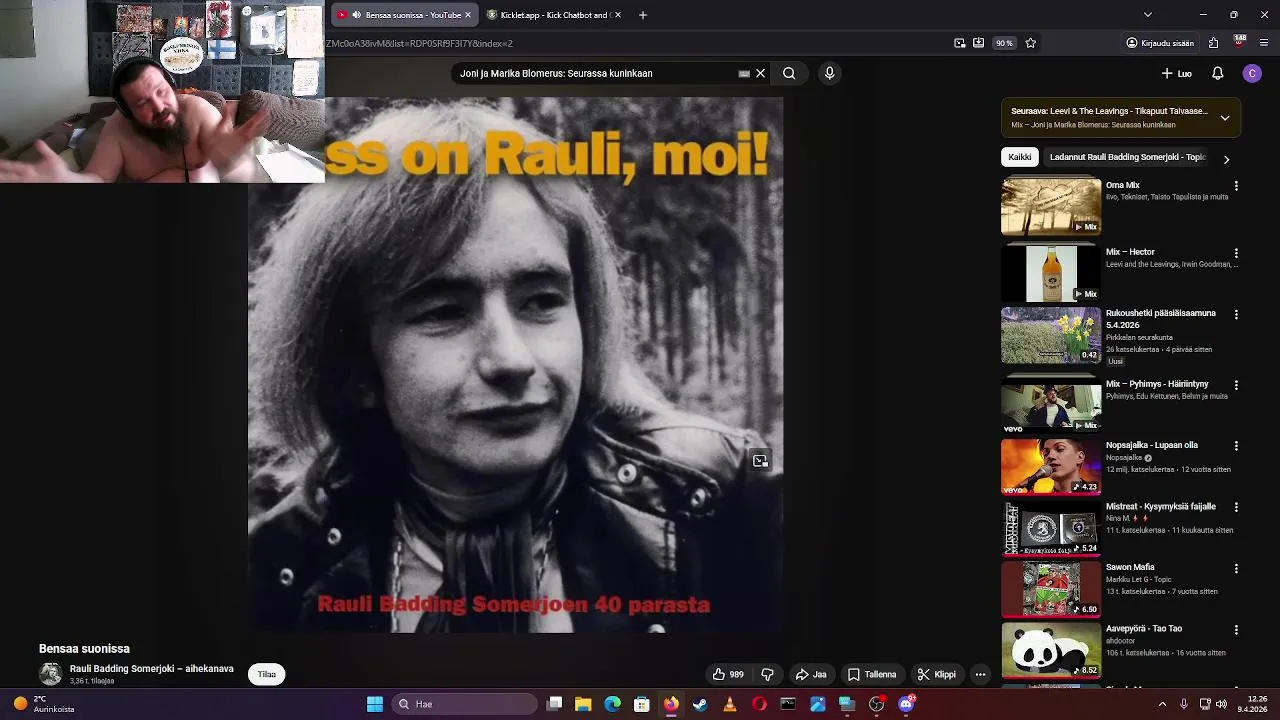Open OBS Studio from the taskbar

click(x=876, y=704)
